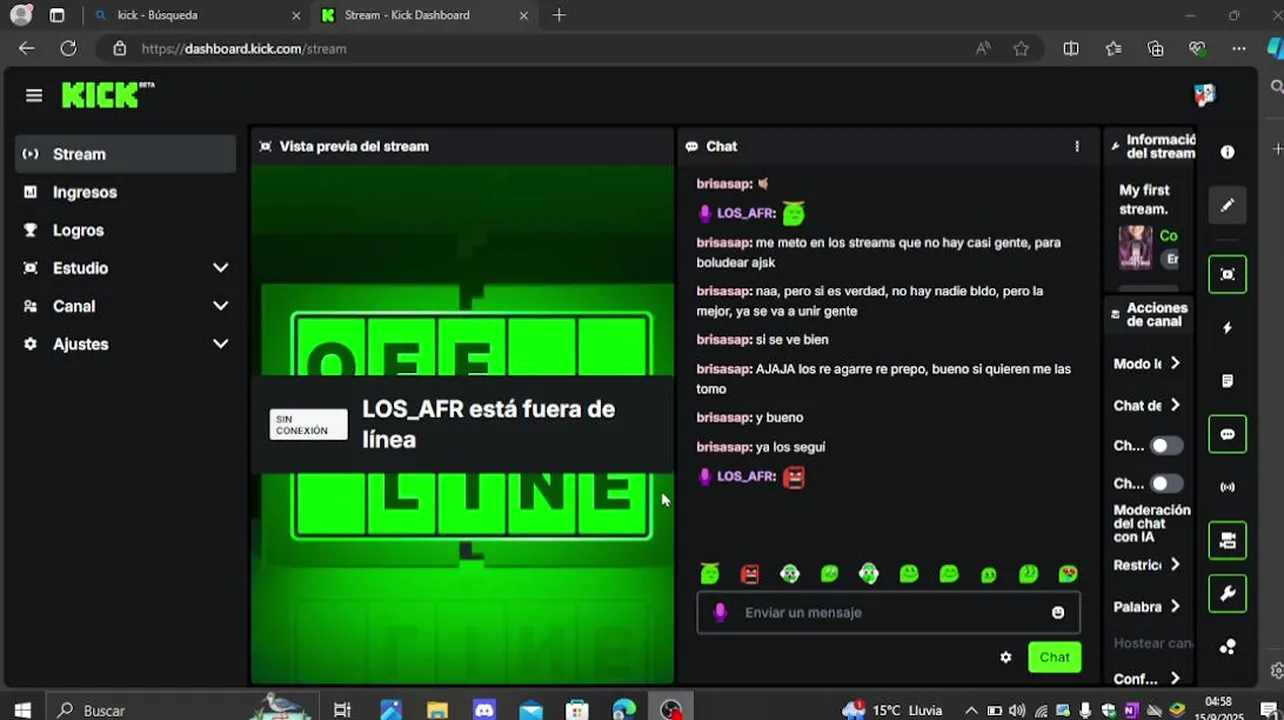Image resolution: width=1284 pixels, height=720 pixels.
Task: Open the 'Conf...' option chevron
Action: [x=1175, y=679]
